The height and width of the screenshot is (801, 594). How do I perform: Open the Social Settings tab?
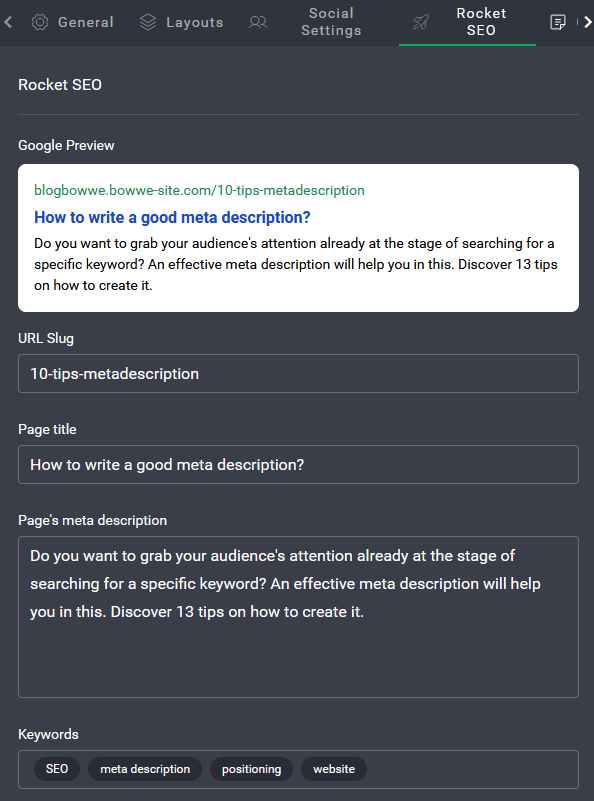[305, 22]
